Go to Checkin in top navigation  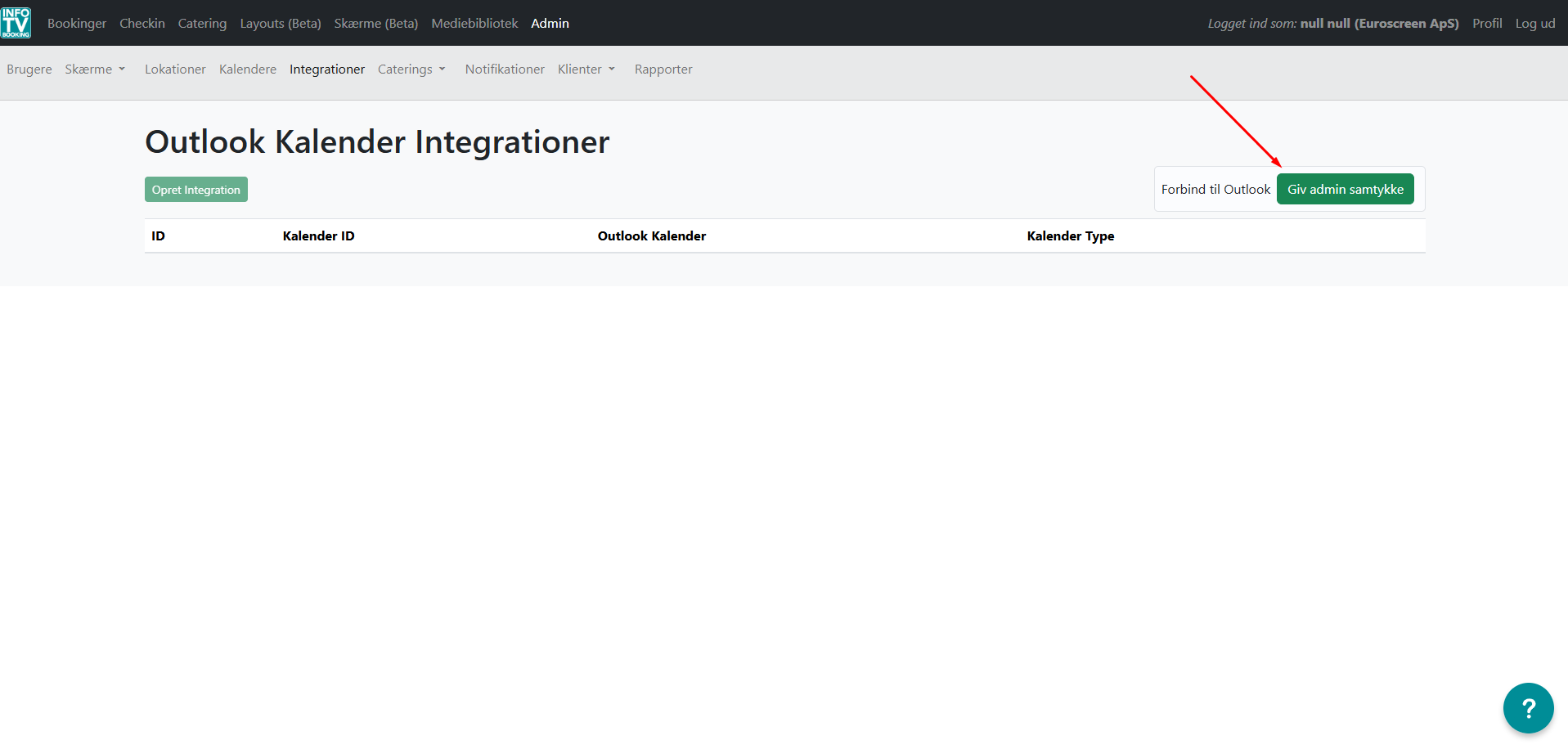pyautogui.click(x=142, y=24)
